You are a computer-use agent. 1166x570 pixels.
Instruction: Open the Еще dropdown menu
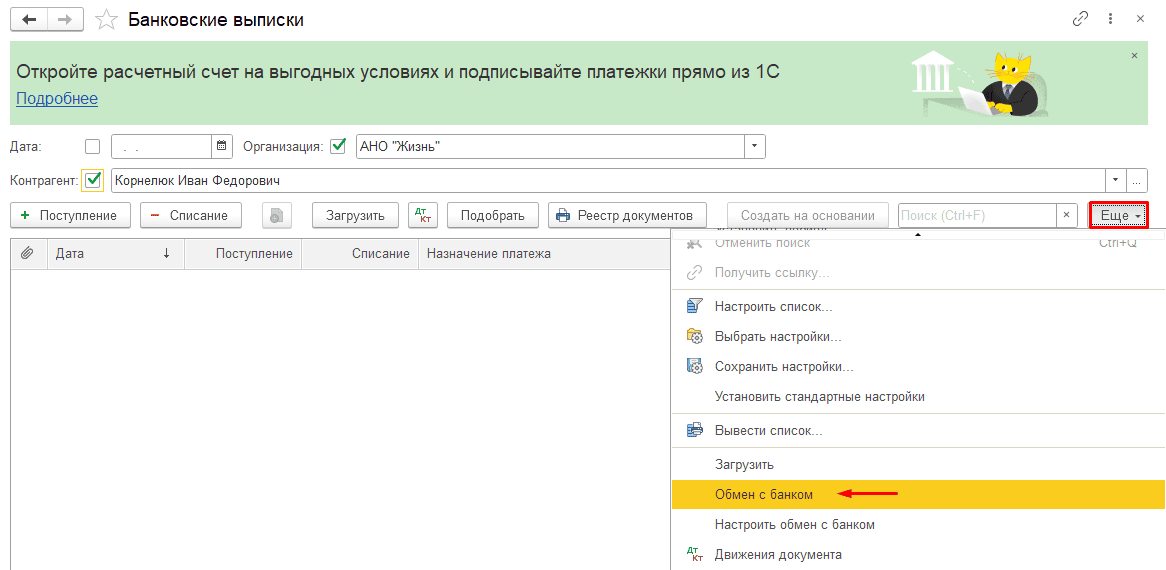(1118, 215)
